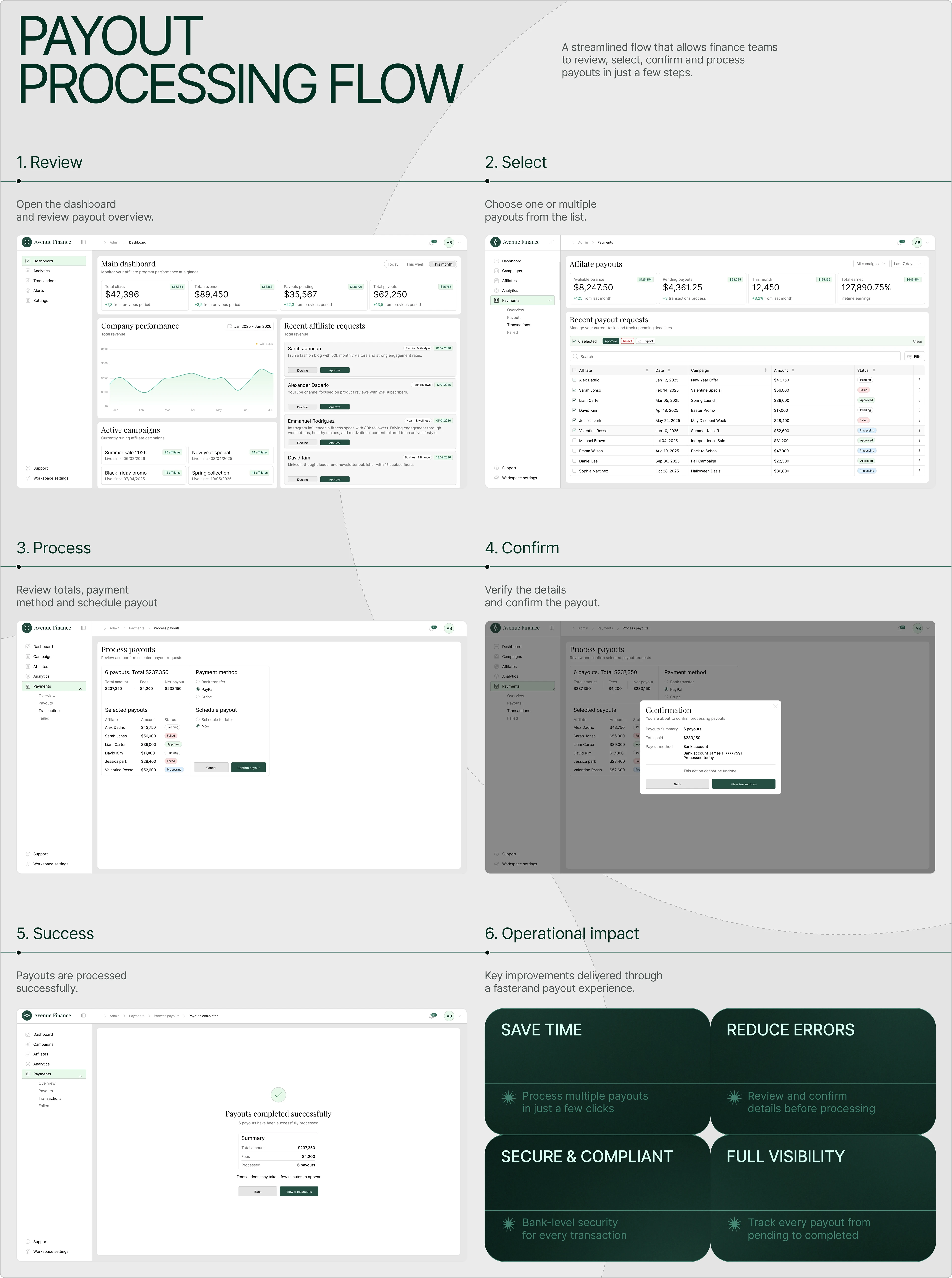Switch the dashboard range to This week
The height and width of the screenshot is (1278, 952).
pyautogui.click(x=415, y=264)
